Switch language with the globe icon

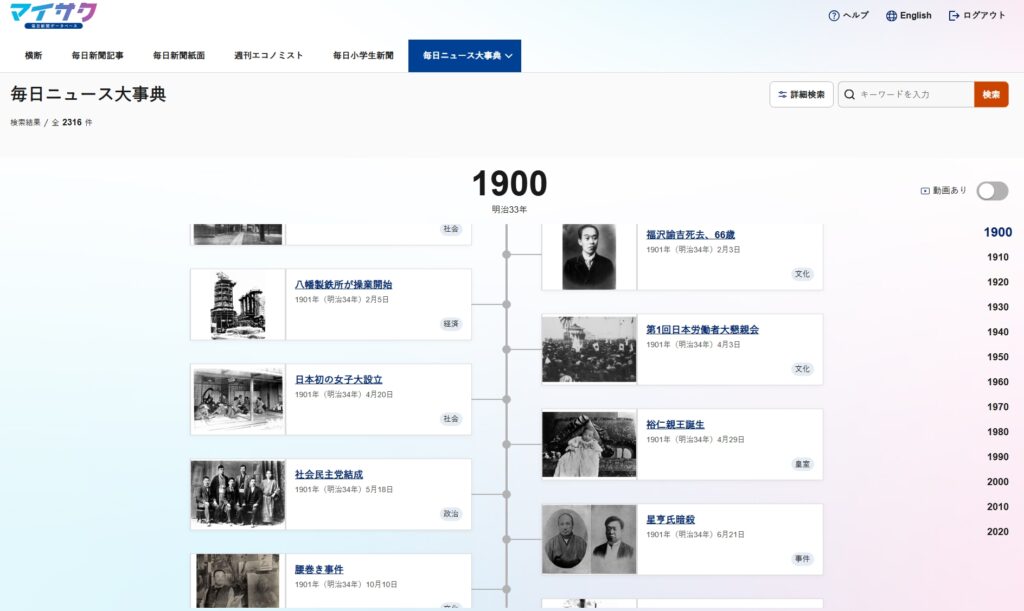(x=891, y=16)
